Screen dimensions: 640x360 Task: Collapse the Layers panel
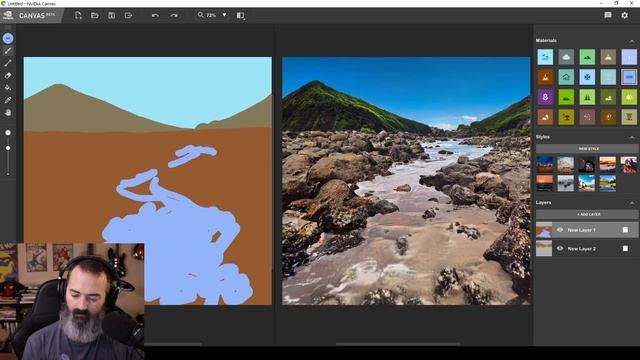631,203
